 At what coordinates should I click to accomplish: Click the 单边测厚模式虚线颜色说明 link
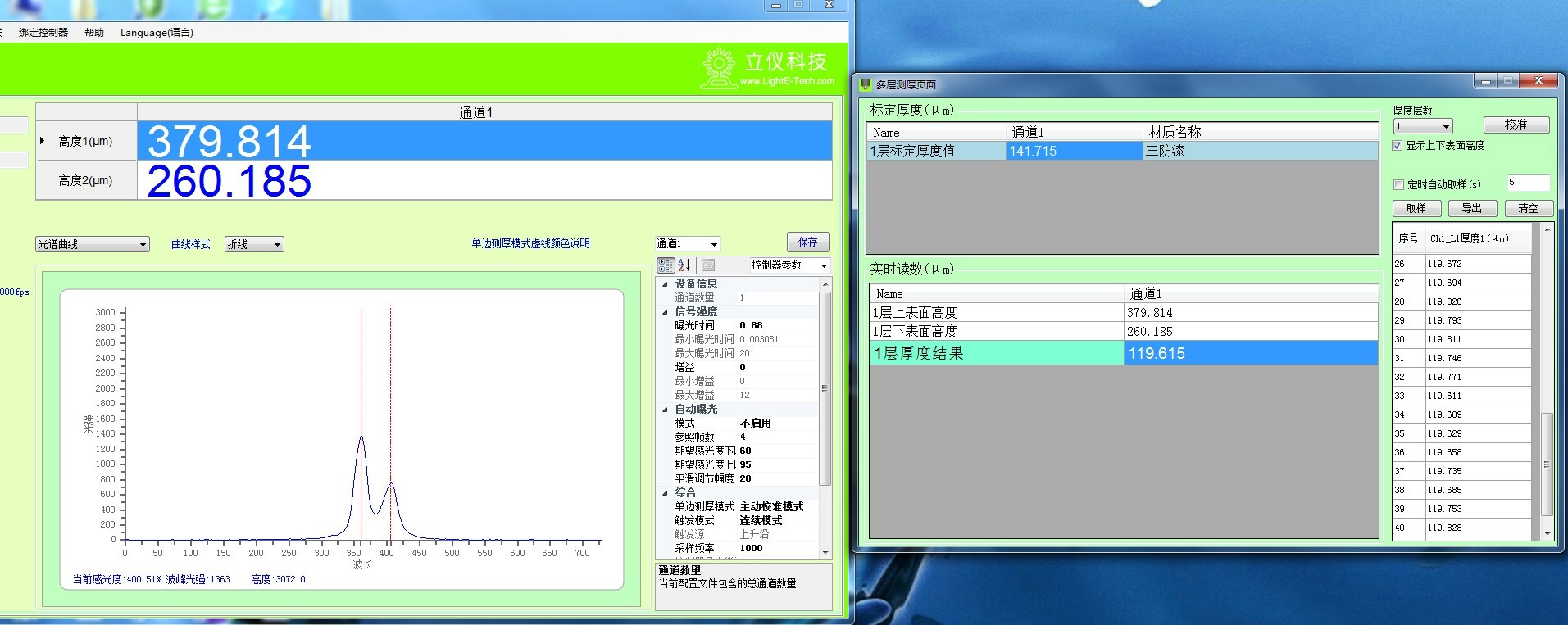click(x=530, y=243)
